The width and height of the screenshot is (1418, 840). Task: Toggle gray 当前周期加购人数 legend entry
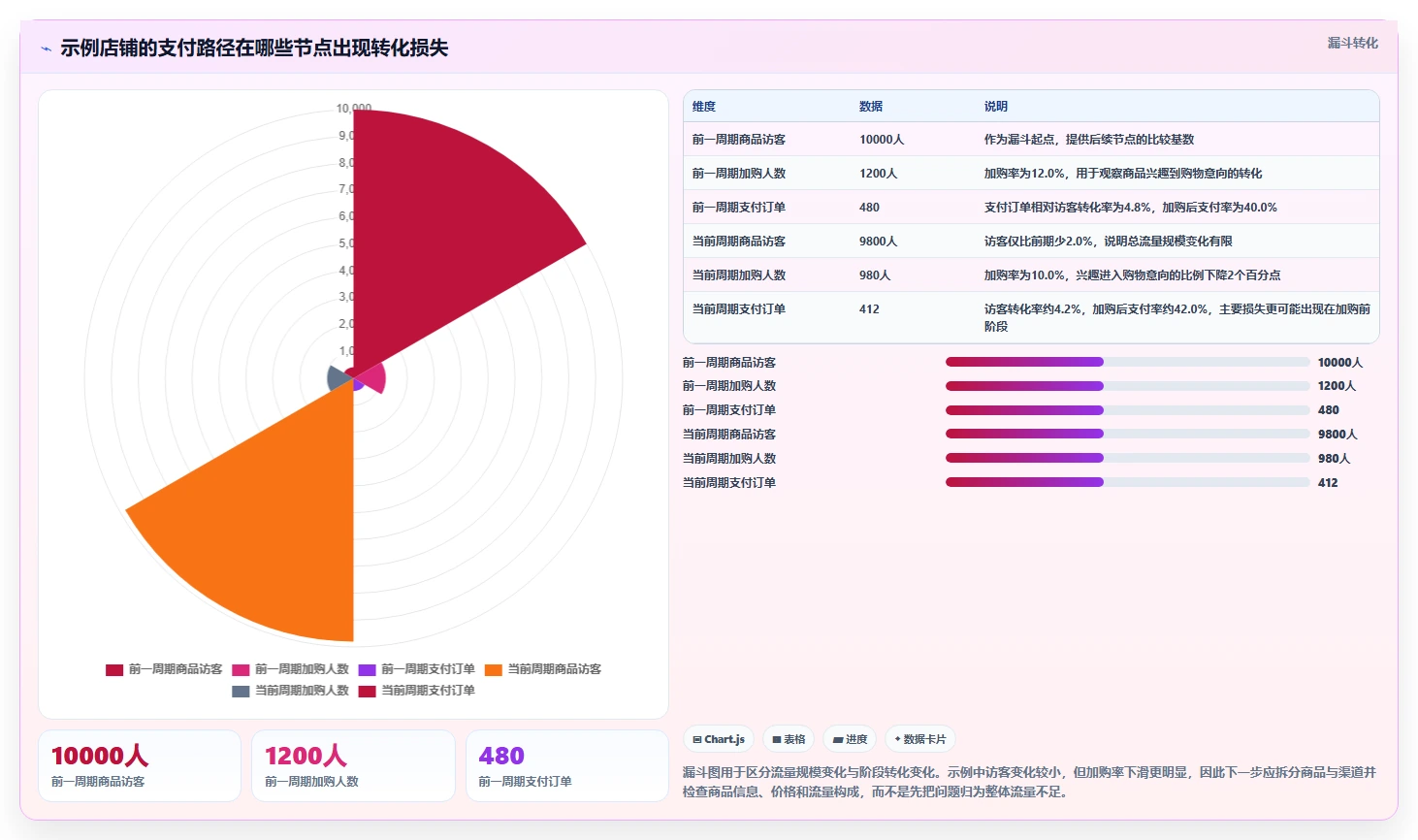pyautogui.click(x=290, y=691)
